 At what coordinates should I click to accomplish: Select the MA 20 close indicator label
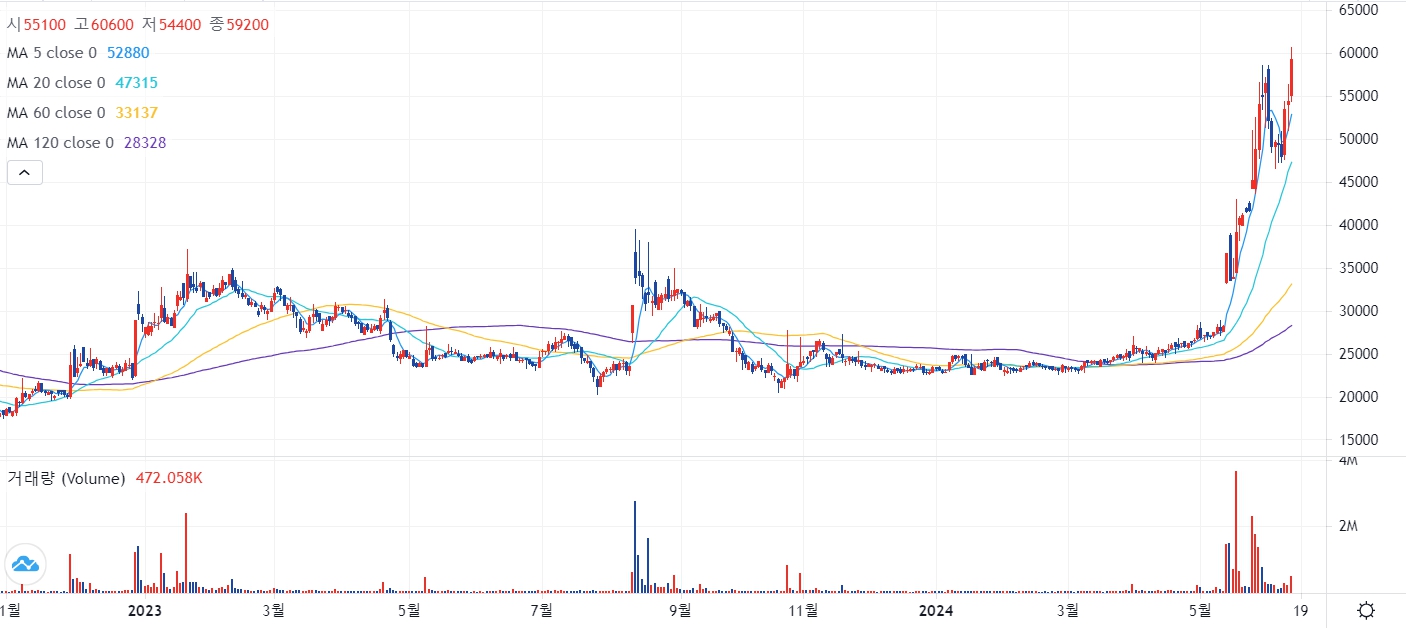coord(56,83)
